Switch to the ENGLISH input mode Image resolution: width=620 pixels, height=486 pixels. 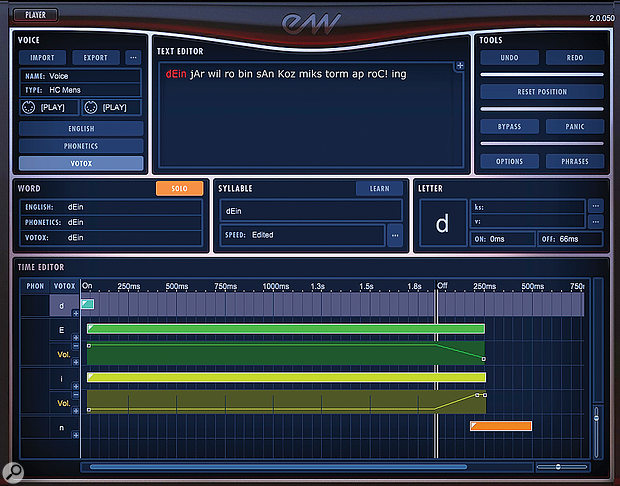[81, 129]
